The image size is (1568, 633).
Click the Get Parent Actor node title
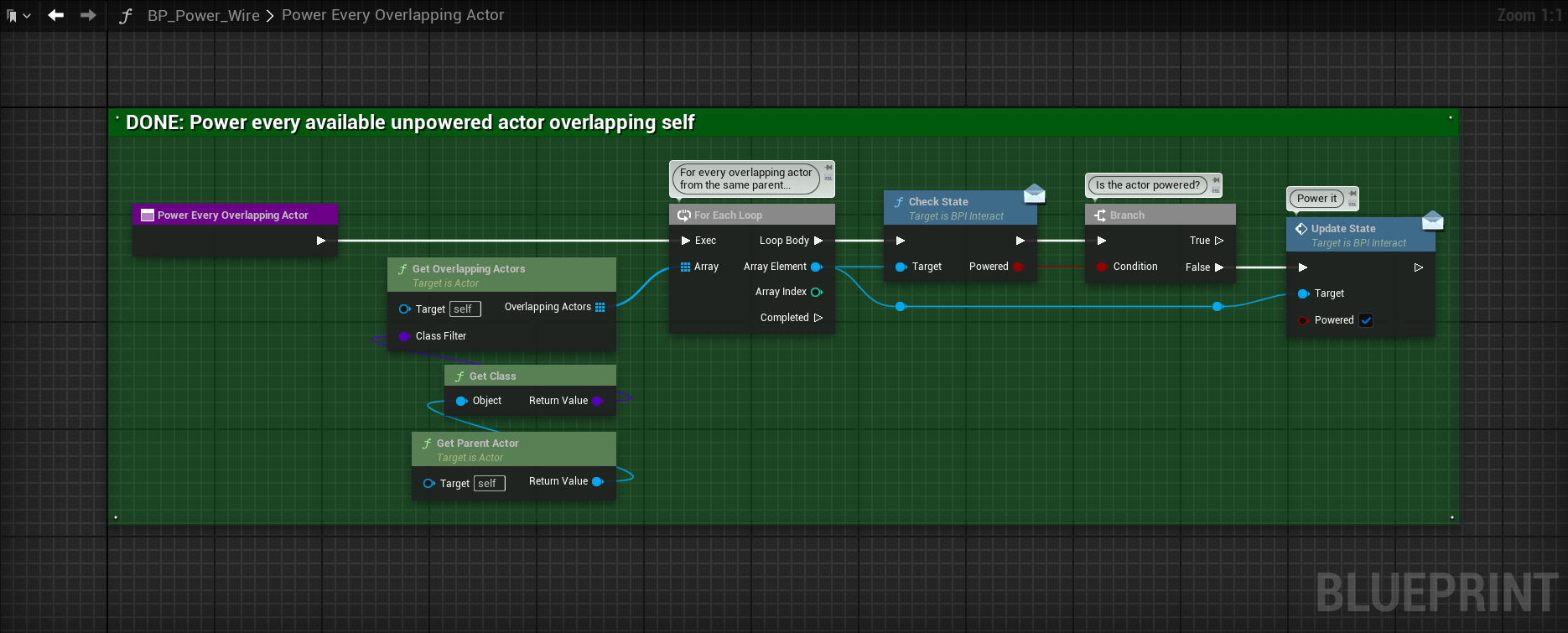point(477,444)
